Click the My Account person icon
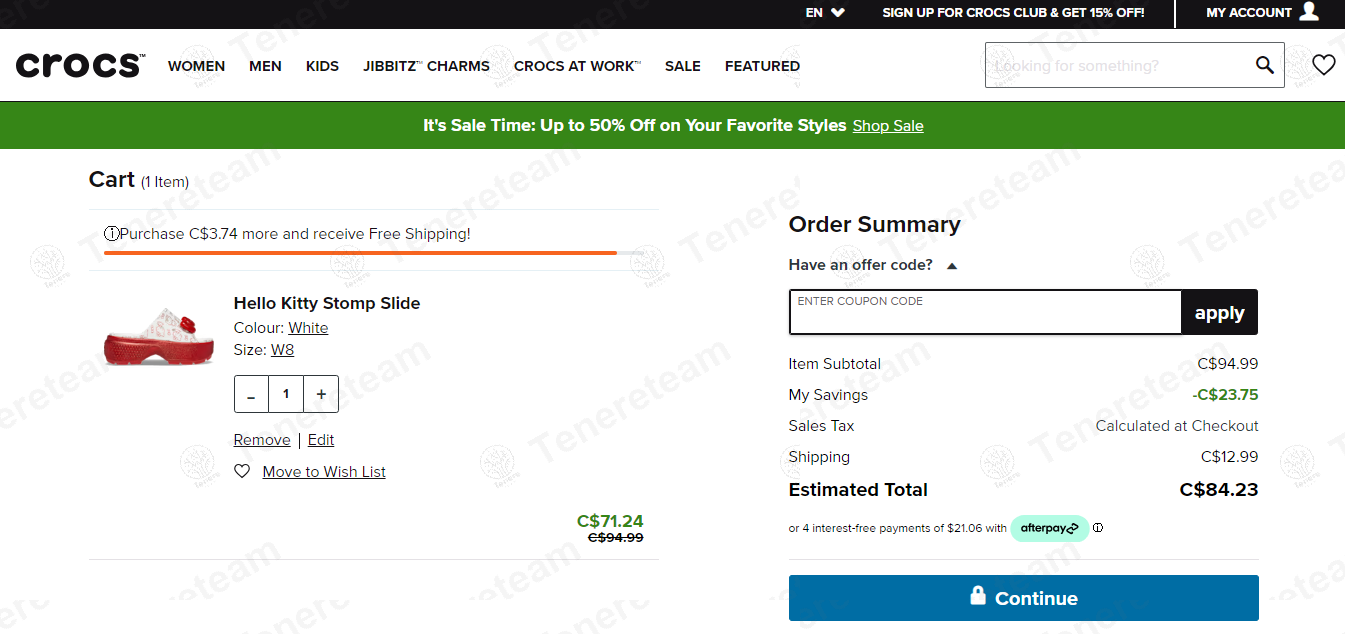Image resolution: width=1345 pixels, height=634 pixels. 1307,13
